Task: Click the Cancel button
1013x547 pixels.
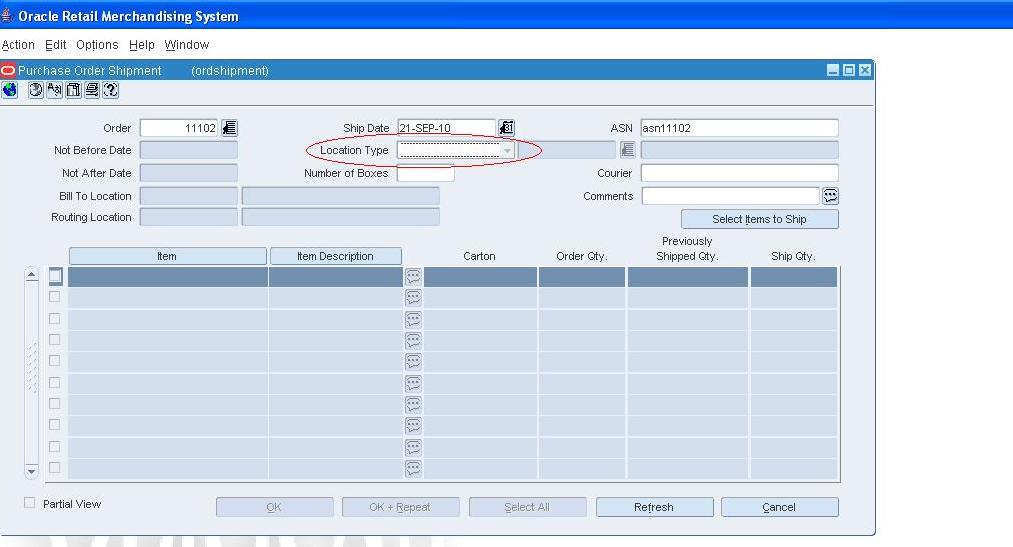Action: [779, 507]
